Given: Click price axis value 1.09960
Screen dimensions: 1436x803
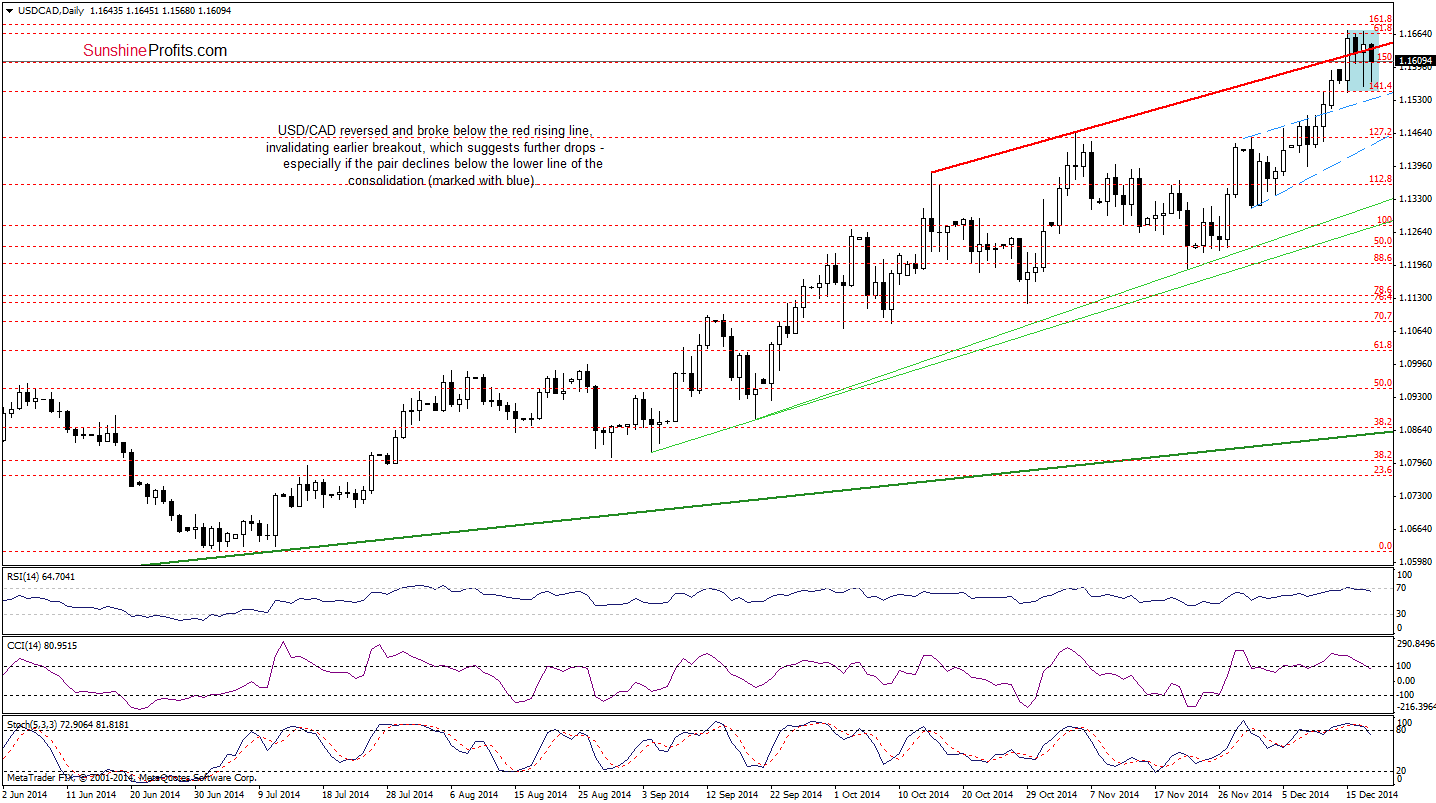Looking at the screenshot, I should point(1415,364).
